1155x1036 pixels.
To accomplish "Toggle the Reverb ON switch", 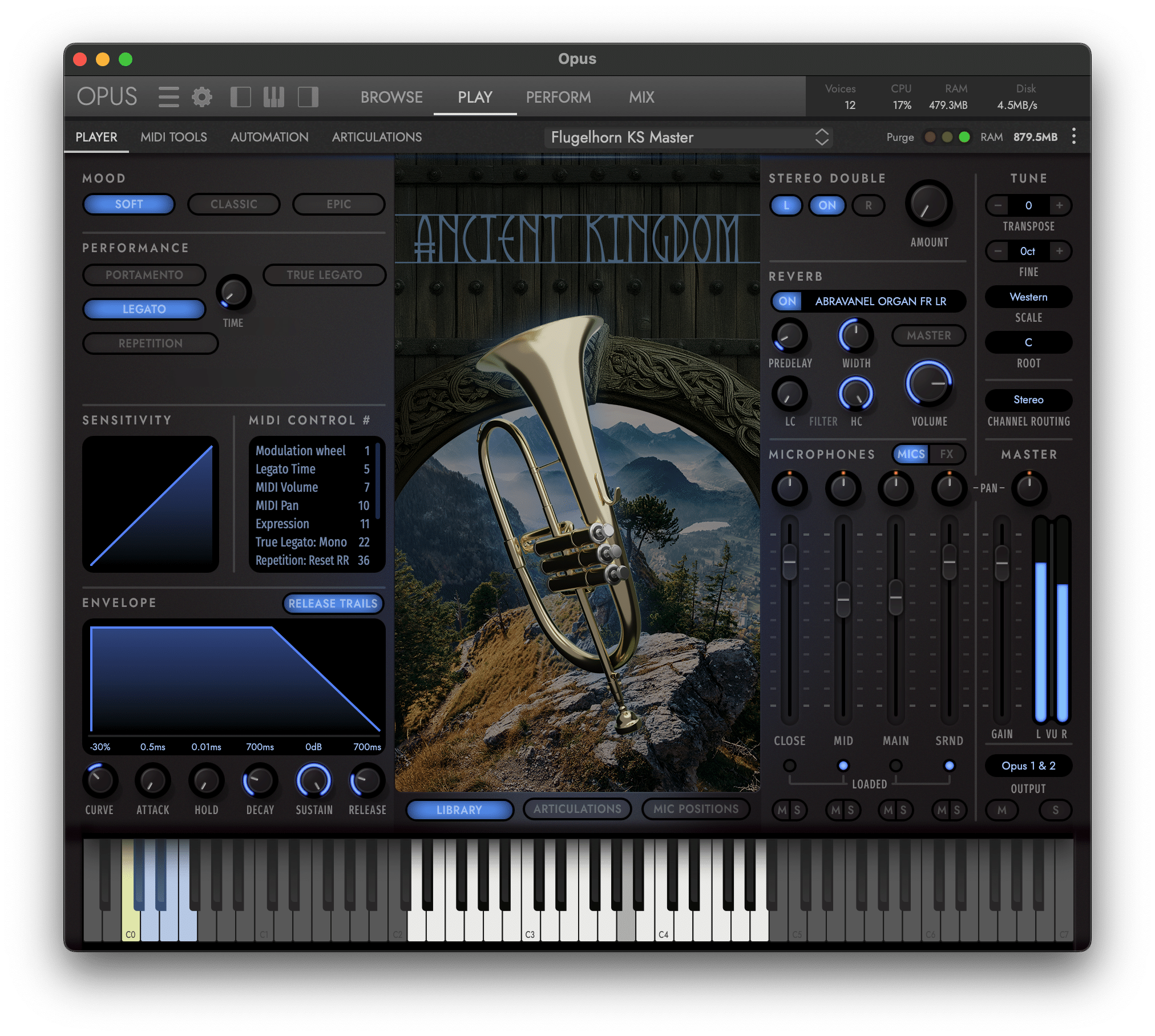I will [787, 301].
